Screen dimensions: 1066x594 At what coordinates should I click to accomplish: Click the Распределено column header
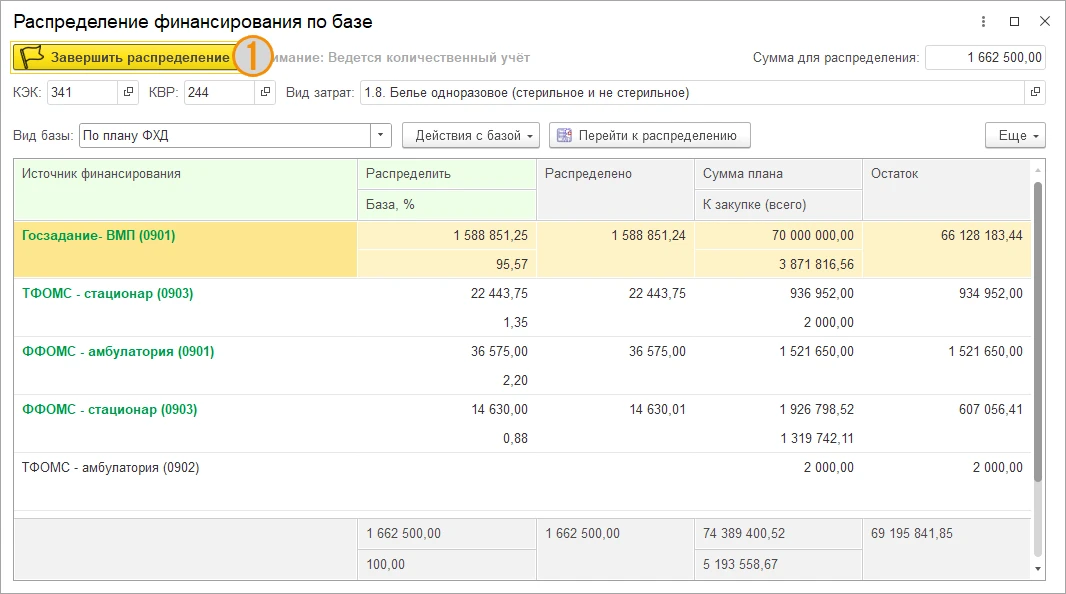615,190
